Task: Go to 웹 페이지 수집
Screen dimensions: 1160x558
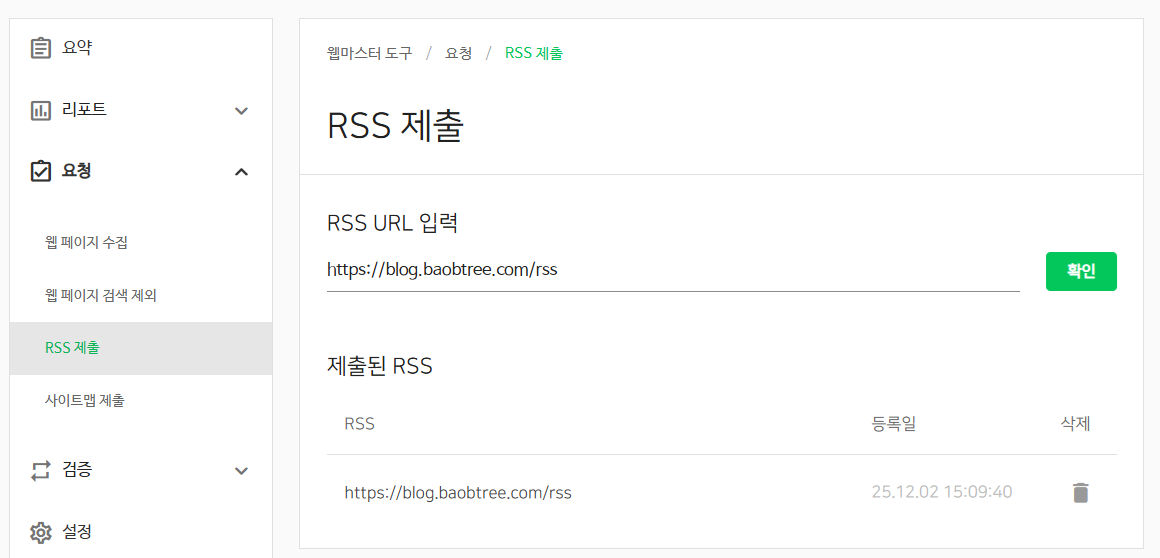Action: [x=86, y=242]
